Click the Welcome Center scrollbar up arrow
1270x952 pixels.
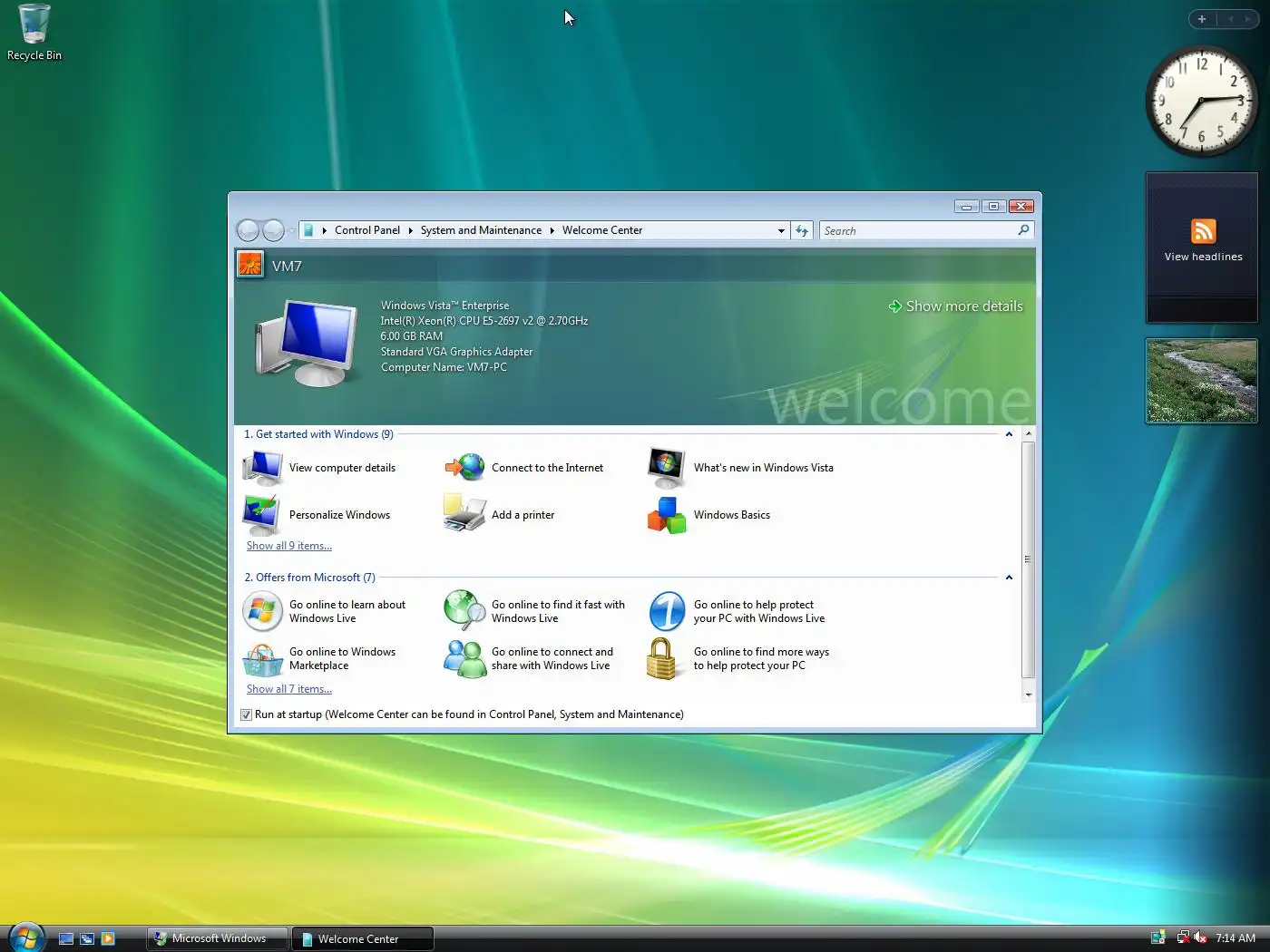(1029, 434)
